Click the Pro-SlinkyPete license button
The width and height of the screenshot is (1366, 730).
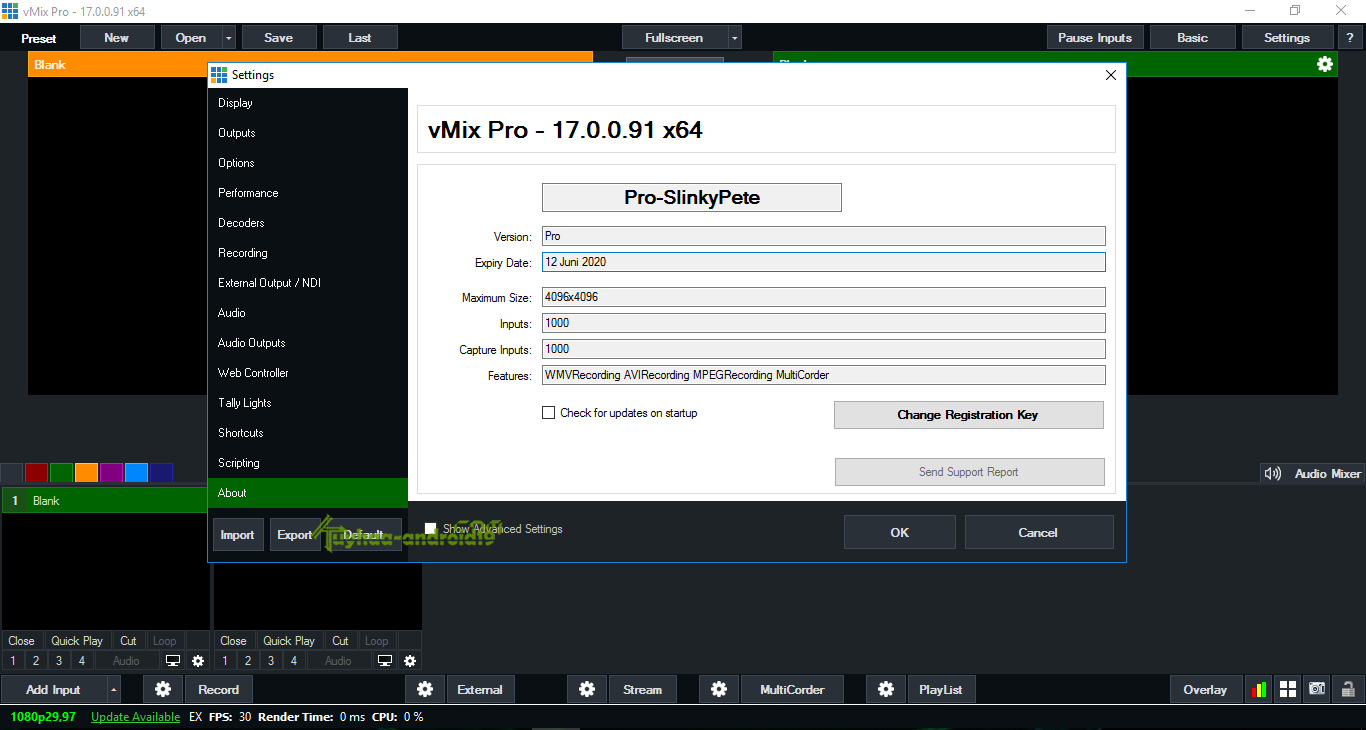[x=692, y=197]
